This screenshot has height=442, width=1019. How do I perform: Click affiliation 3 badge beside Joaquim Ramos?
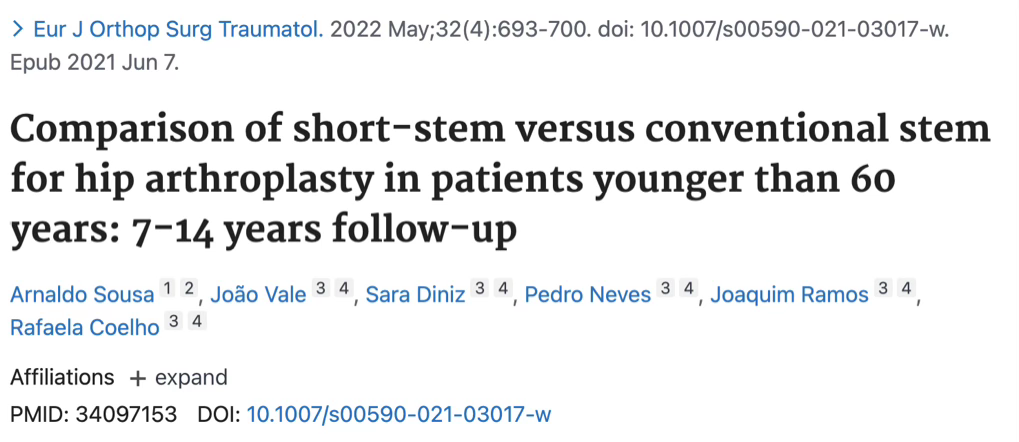882,289
